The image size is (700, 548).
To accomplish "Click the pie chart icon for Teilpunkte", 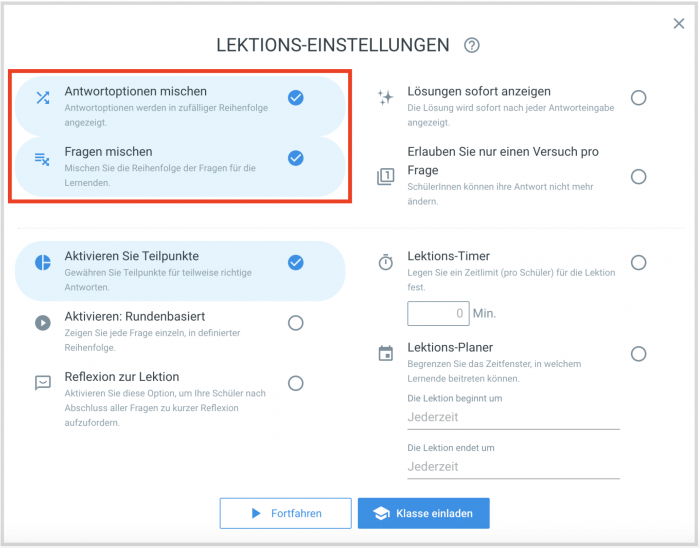I will (43, 263).
